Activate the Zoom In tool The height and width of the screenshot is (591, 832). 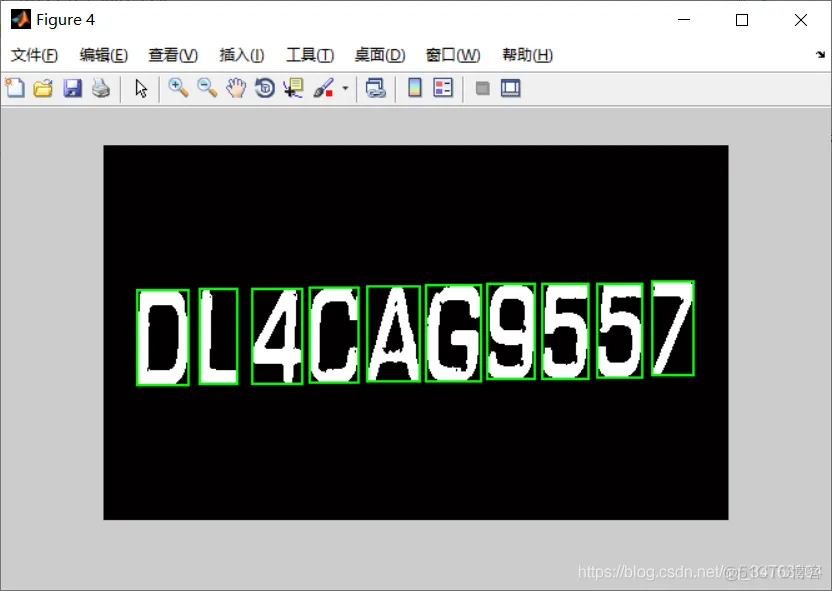coord(178,88)
